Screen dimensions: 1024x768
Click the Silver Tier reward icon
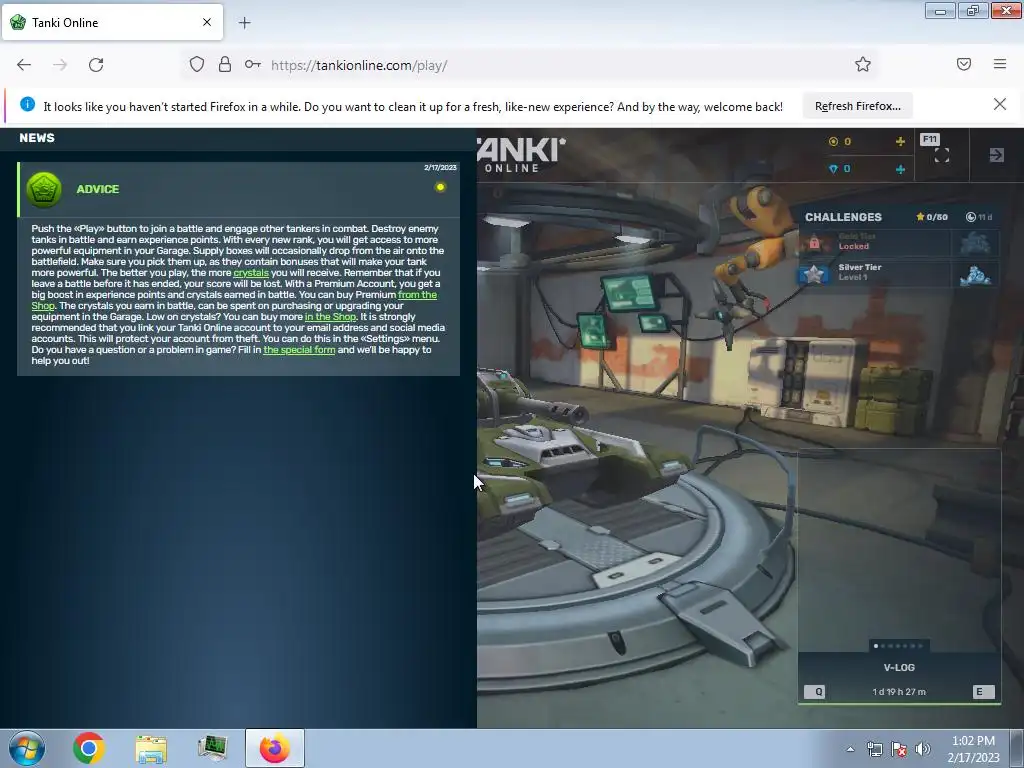pos(975,274)
